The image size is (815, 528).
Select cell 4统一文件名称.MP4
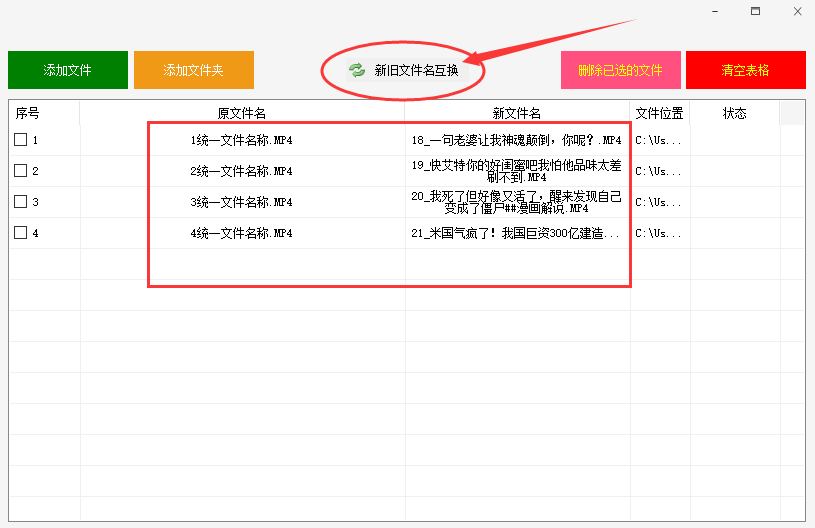click(242, 233)
